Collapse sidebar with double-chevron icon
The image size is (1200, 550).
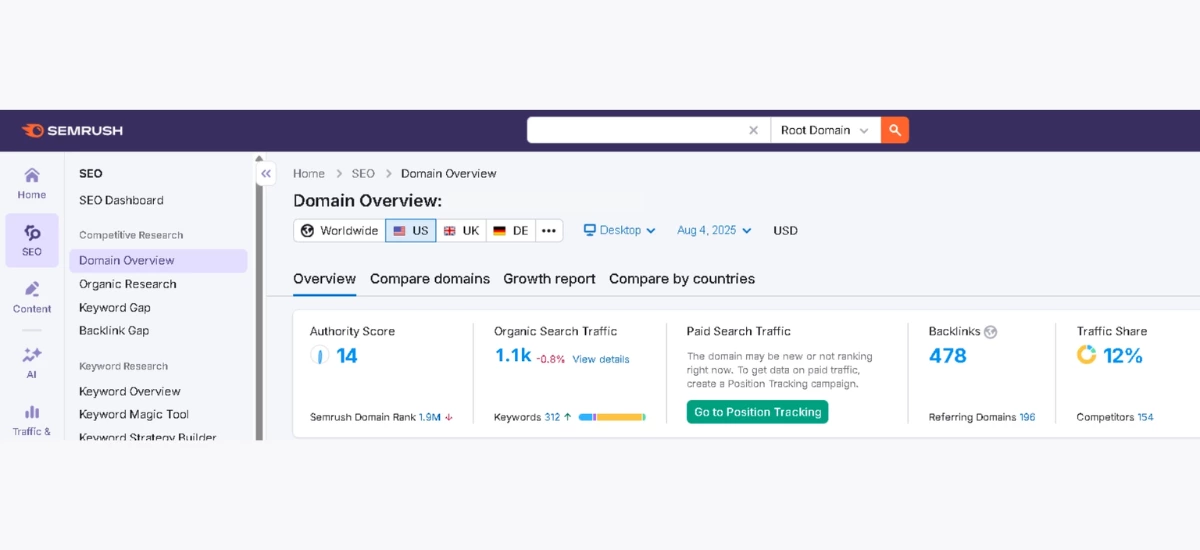tap(266, 174)
